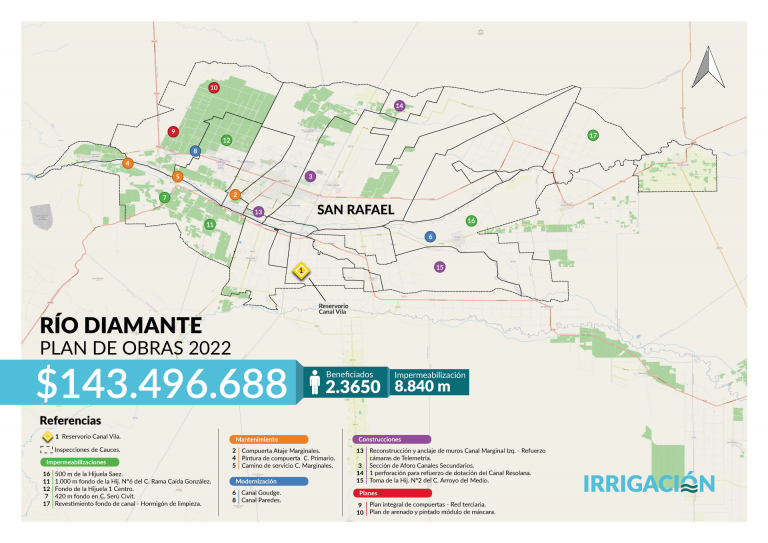
Task: Click the IRRIGACIÓN logo
Action: point(649,484)
